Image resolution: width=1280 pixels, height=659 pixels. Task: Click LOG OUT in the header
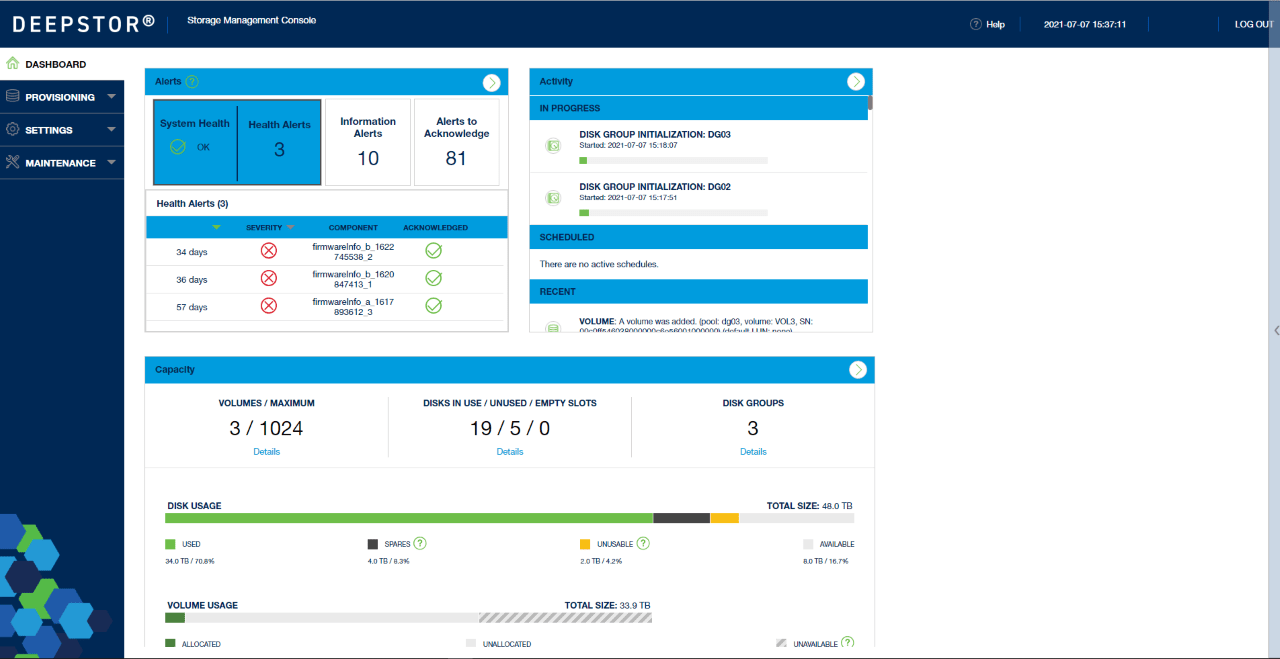click(x=1254, y=24)
